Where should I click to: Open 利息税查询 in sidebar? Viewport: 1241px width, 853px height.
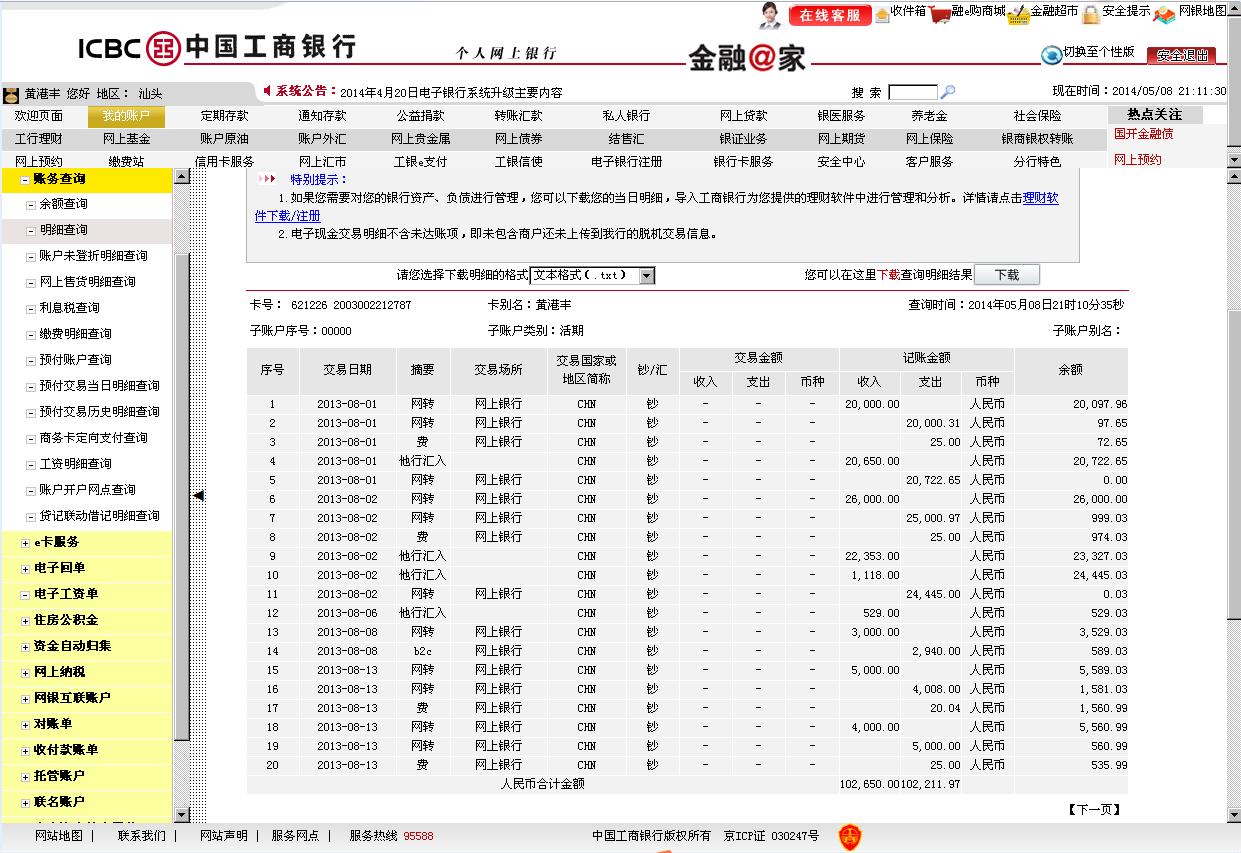pyautogui.click(x=69, y=308)
